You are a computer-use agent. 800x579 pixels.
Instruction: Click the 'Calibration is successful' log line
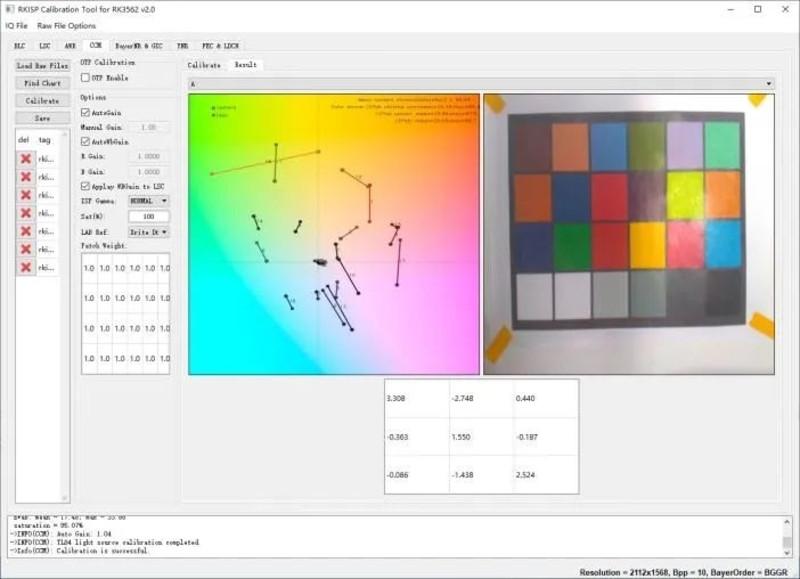79,551
